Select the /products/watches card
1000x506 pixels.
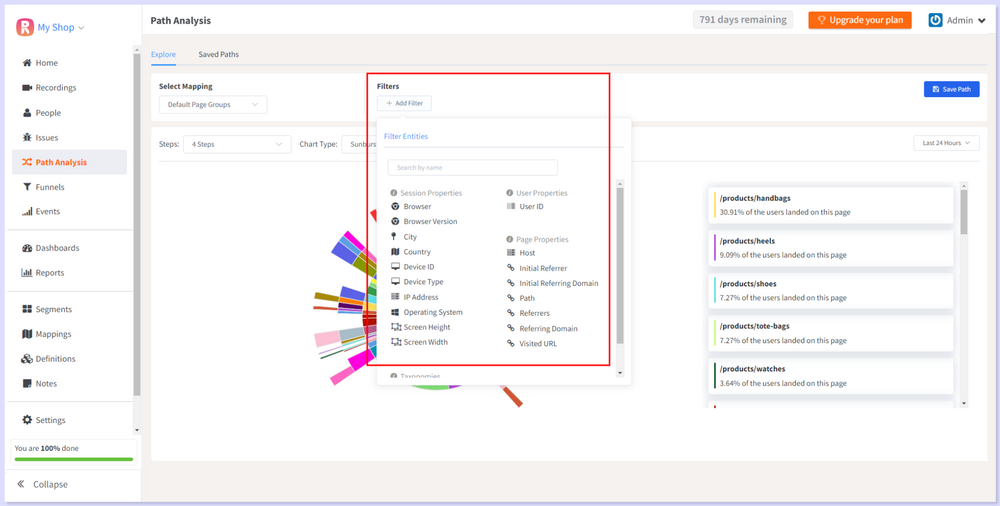[830, 376]
